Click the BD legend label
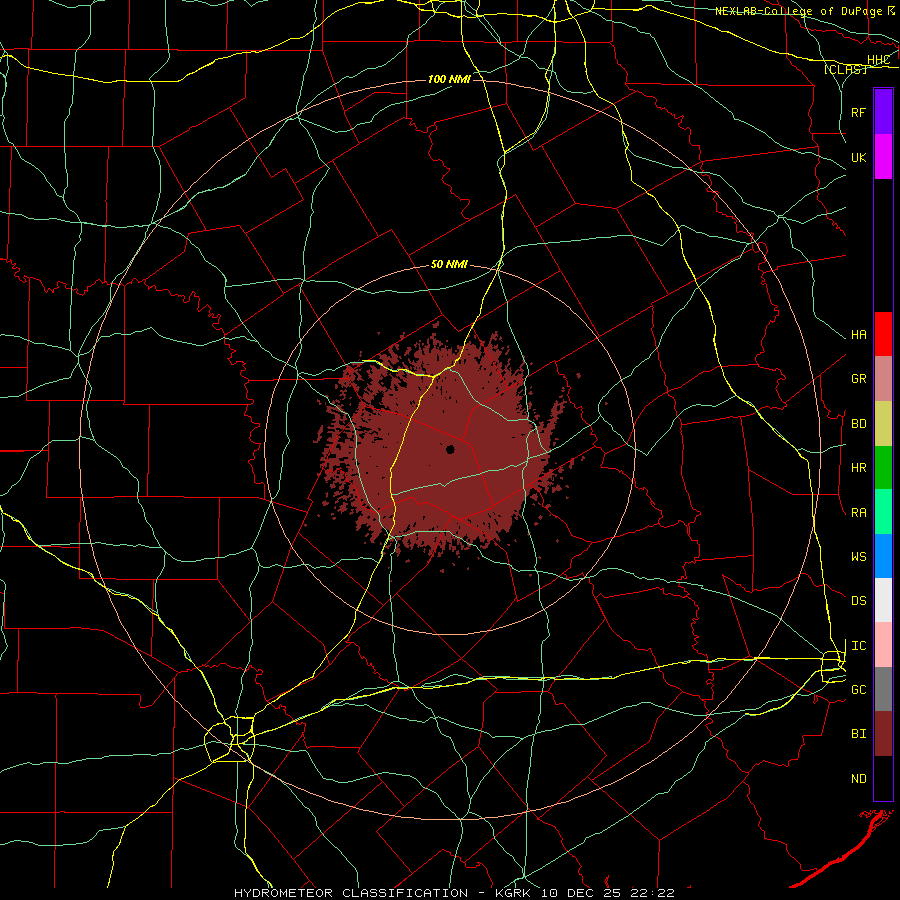Viewport: 900px width, 900px height. click(858, 424)
